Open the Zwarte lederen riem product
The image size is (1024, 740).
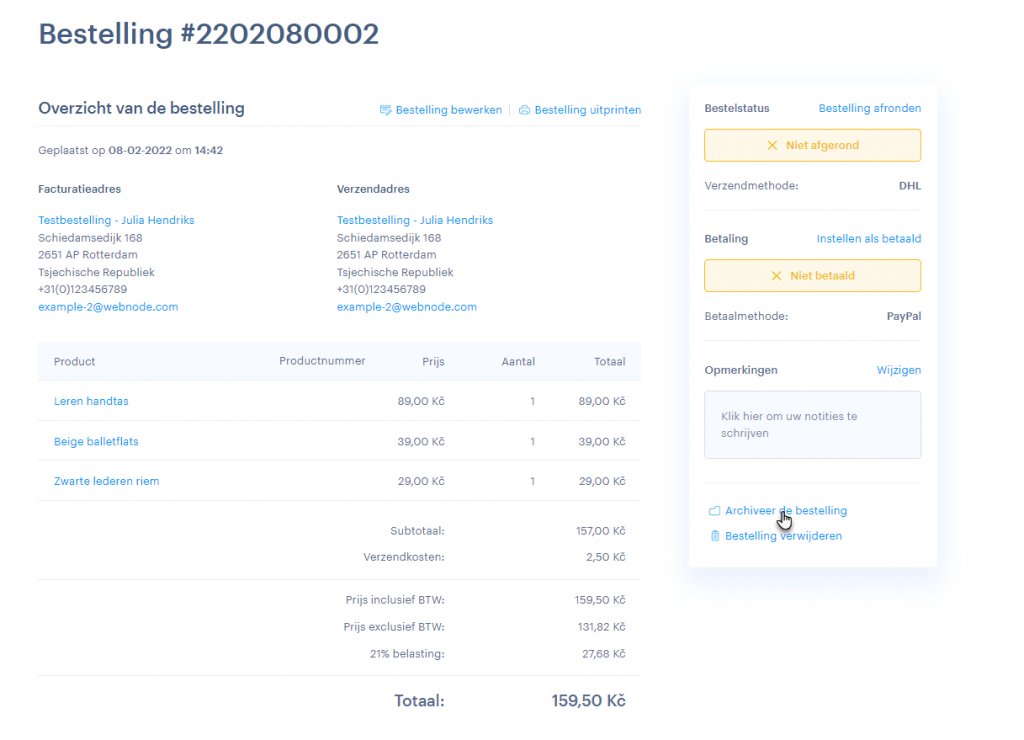coord(106,481)
